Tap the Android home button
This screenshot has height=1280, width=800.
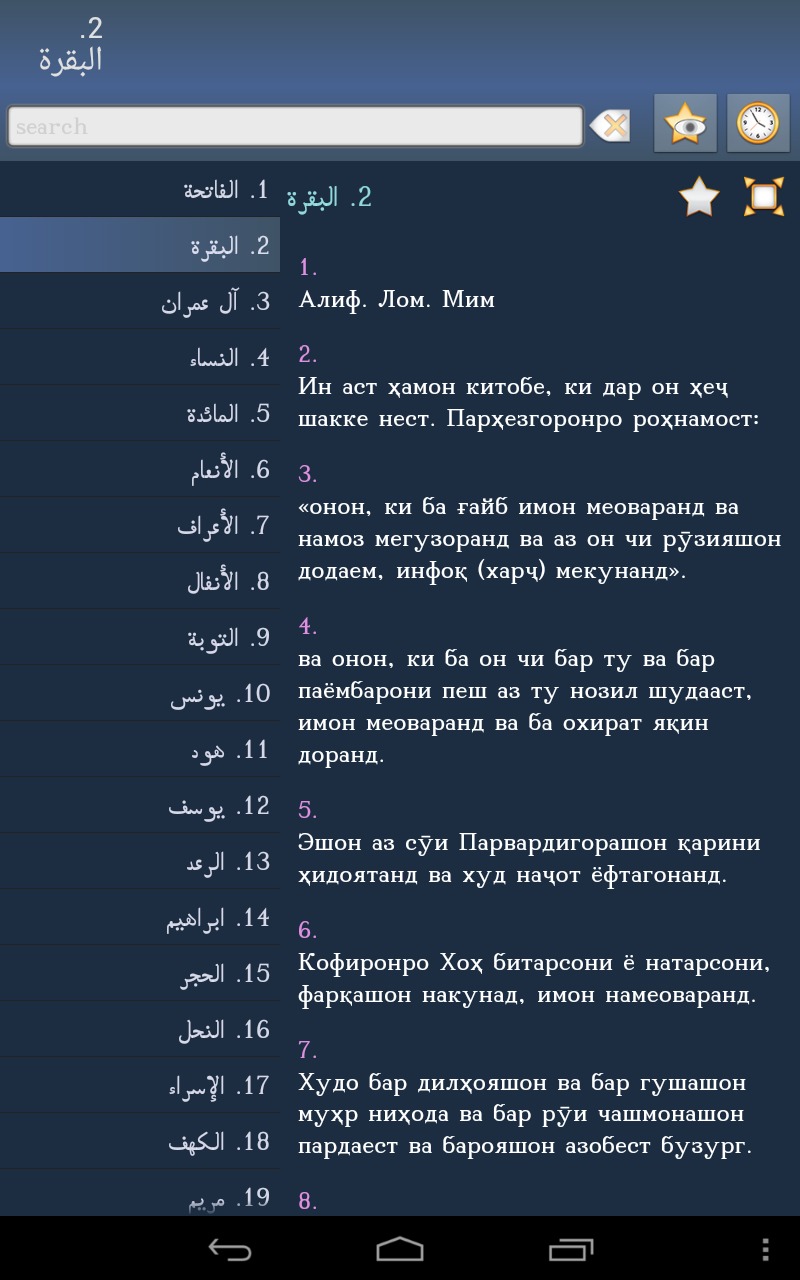pos(400,1249)
